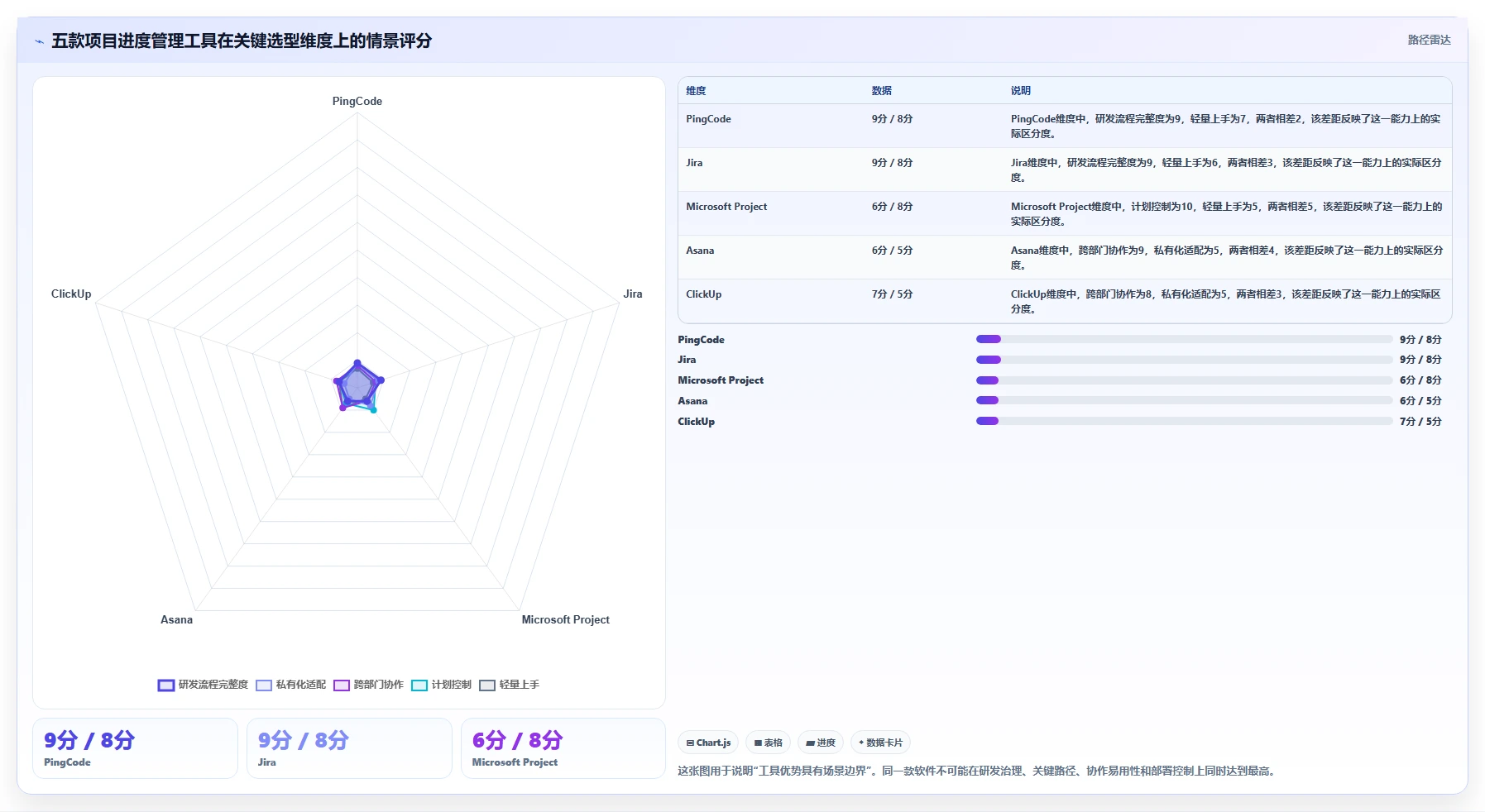The image size is (1485, 812).
Task: Toggle the 私有化适配 legend series
Action: 291,685
